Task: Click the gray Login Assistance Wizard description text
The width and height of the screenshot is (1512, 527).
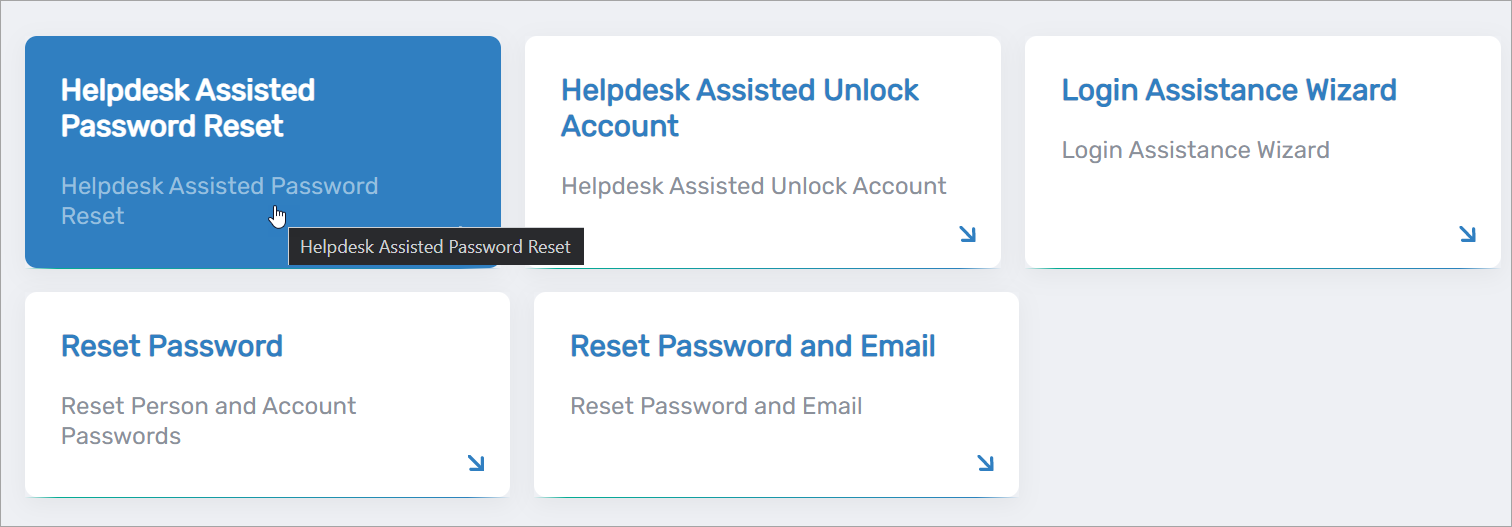Action: point(1195,150)
